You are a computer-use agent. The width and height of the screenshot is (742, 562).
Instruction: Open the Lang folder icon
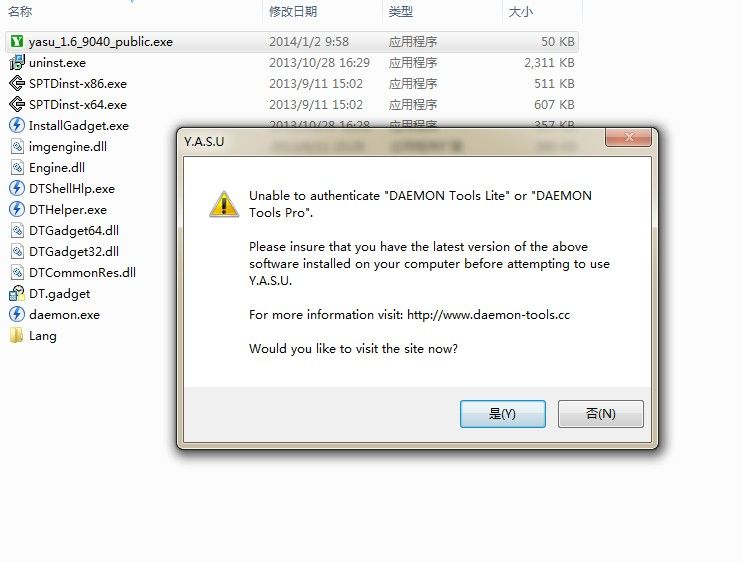(x=17, y=335)
